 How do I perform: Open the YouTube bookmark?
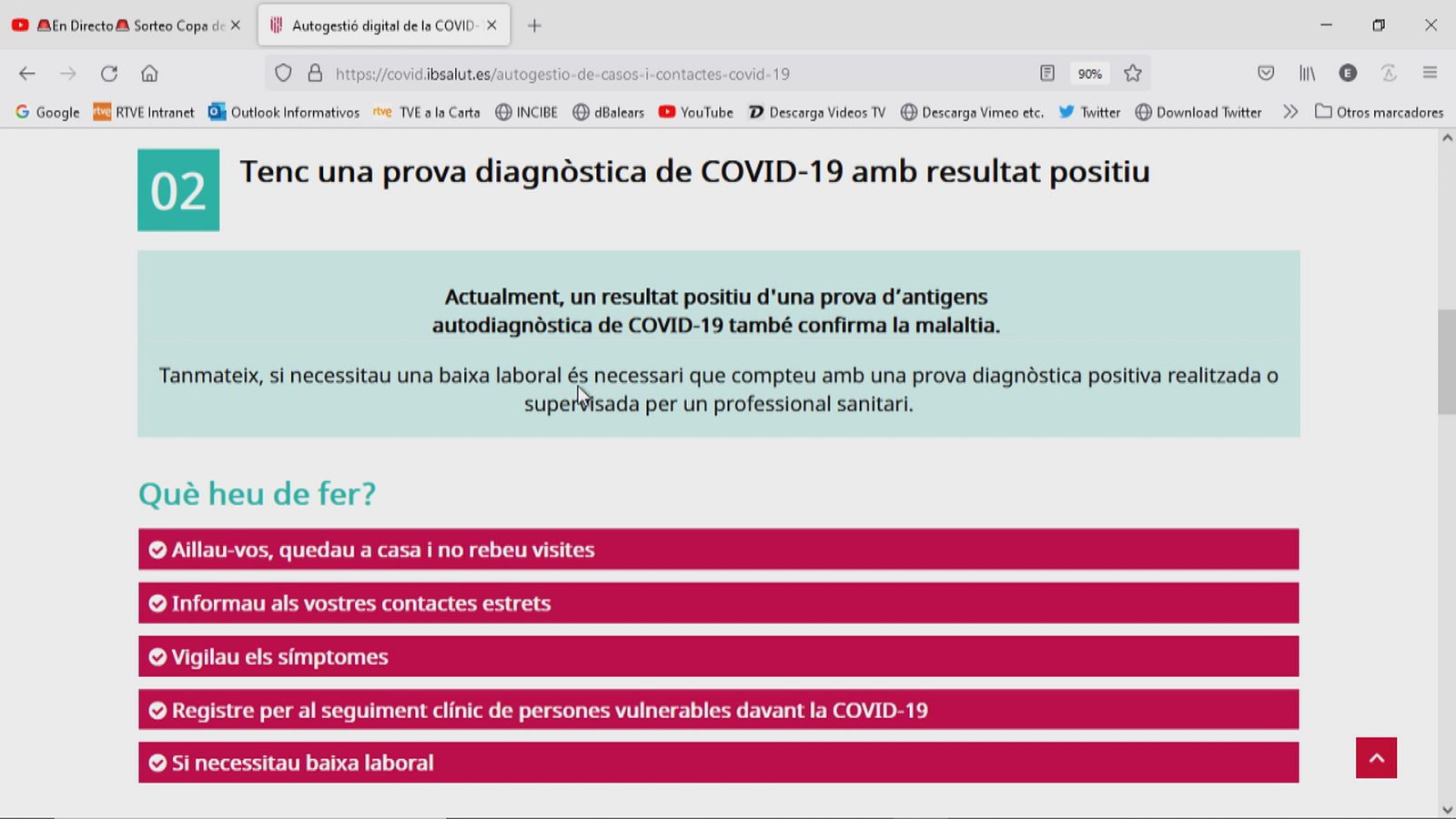(695, 112)
